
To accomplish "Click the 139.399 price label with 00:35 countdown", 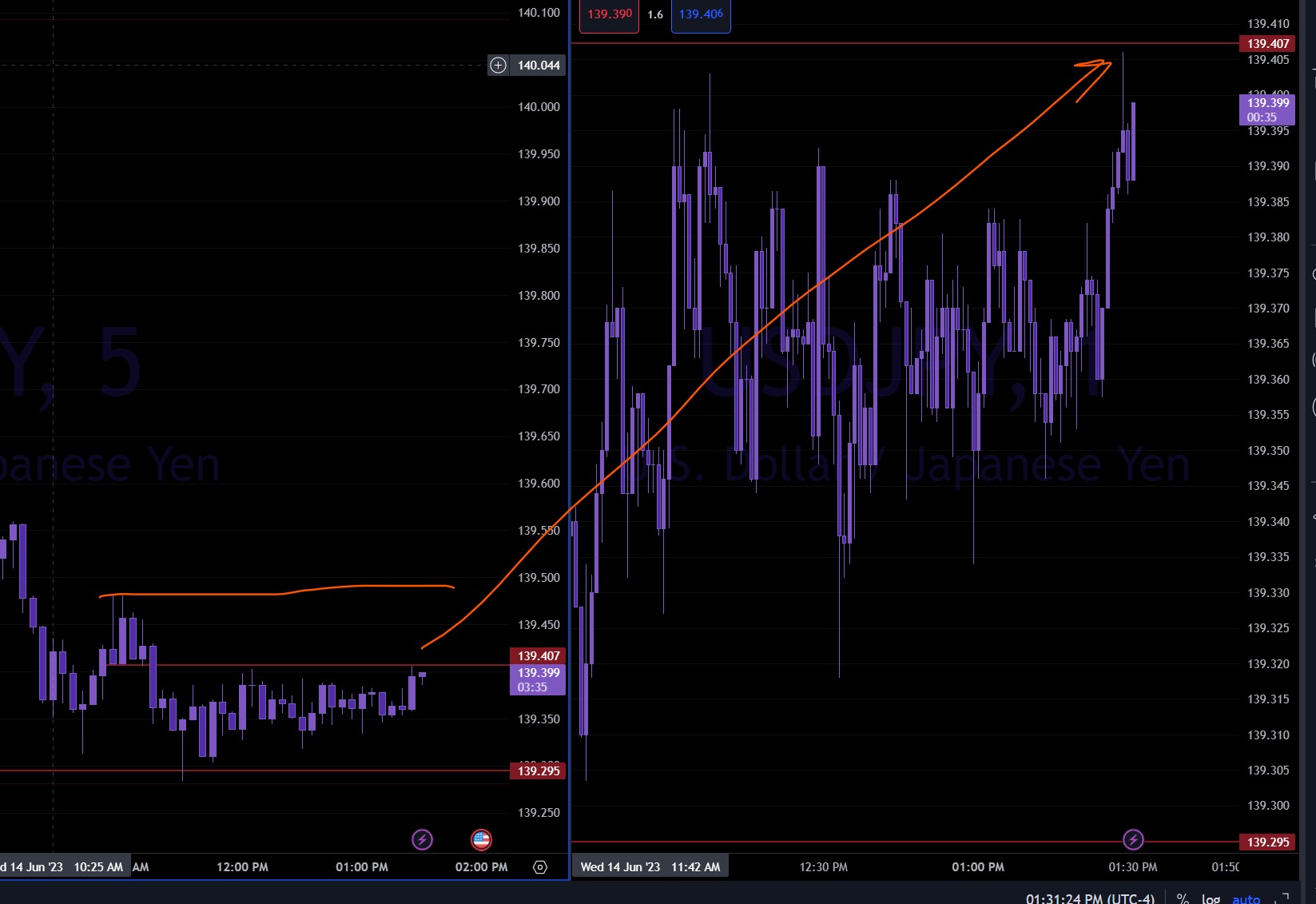I will (x=1268, y=110).
